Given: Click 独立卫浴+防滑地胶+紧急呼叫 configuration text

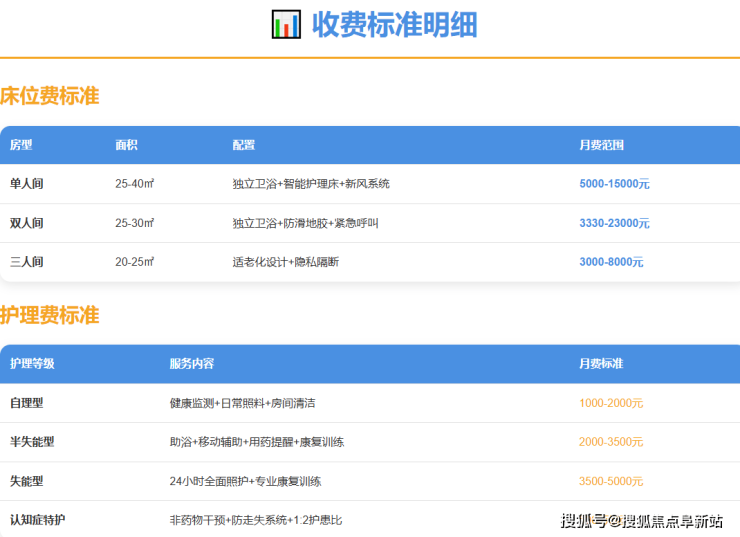Looking at the screenshot, I should 305,223.
